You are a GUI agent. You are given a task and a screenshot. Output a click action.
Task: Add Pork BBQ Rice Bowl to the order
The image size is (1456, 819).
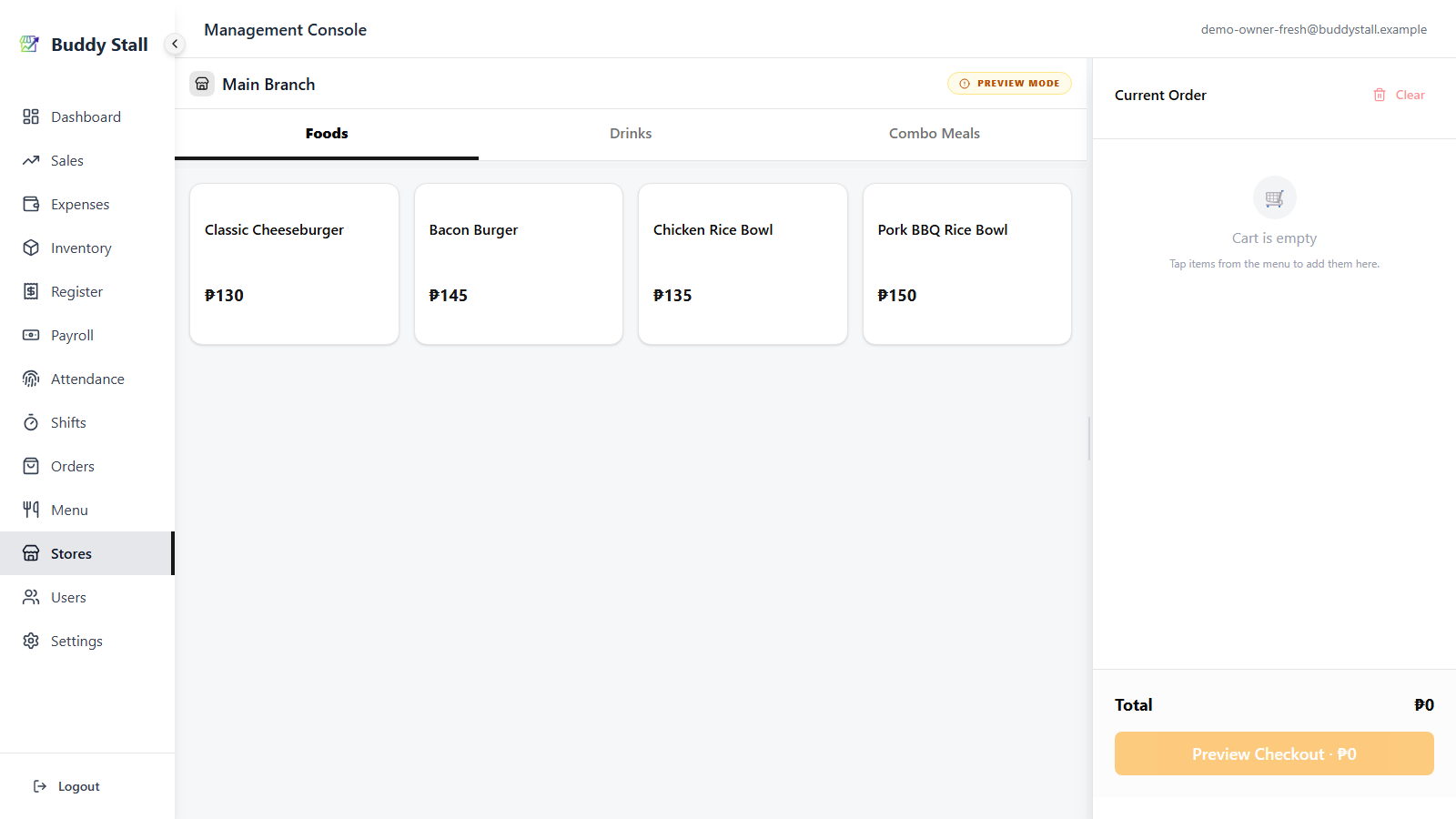pos(967,264)
